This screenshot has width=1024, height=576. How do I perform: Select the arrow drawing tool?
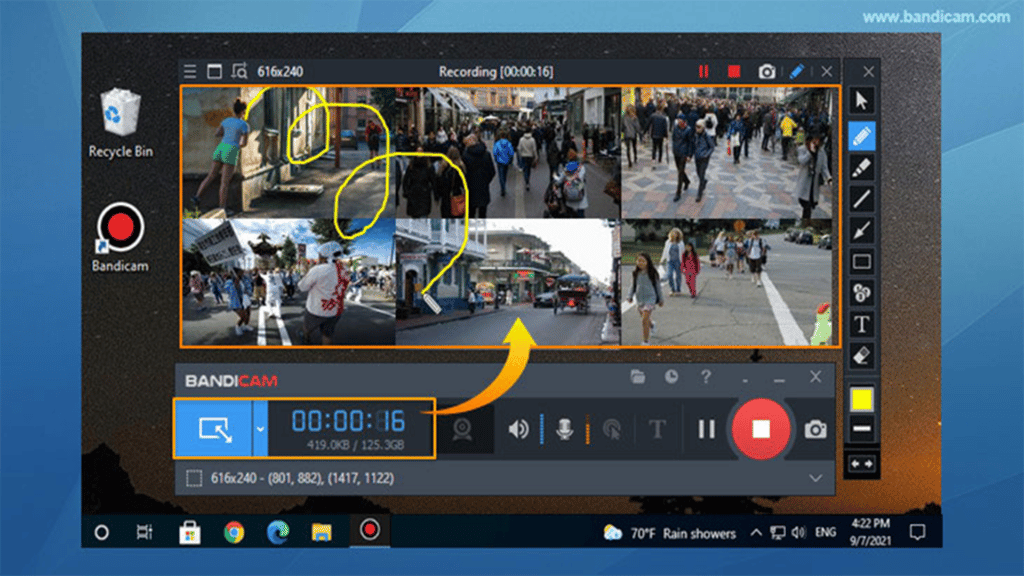[861, 231]
